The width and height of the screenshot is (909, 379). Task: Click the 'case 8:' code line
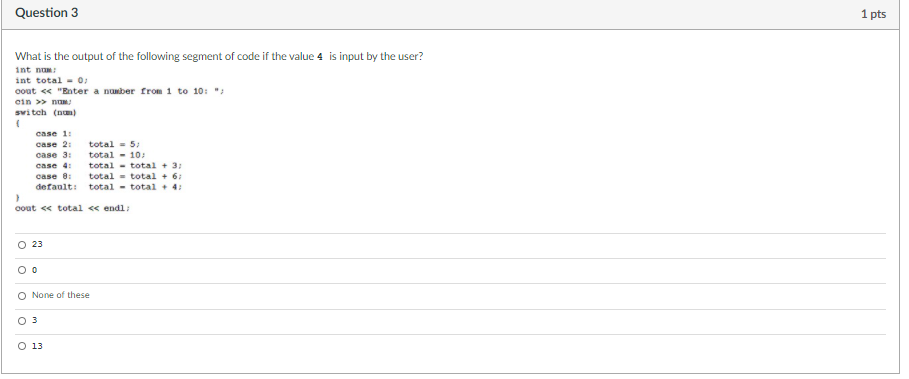pos(110,176)
